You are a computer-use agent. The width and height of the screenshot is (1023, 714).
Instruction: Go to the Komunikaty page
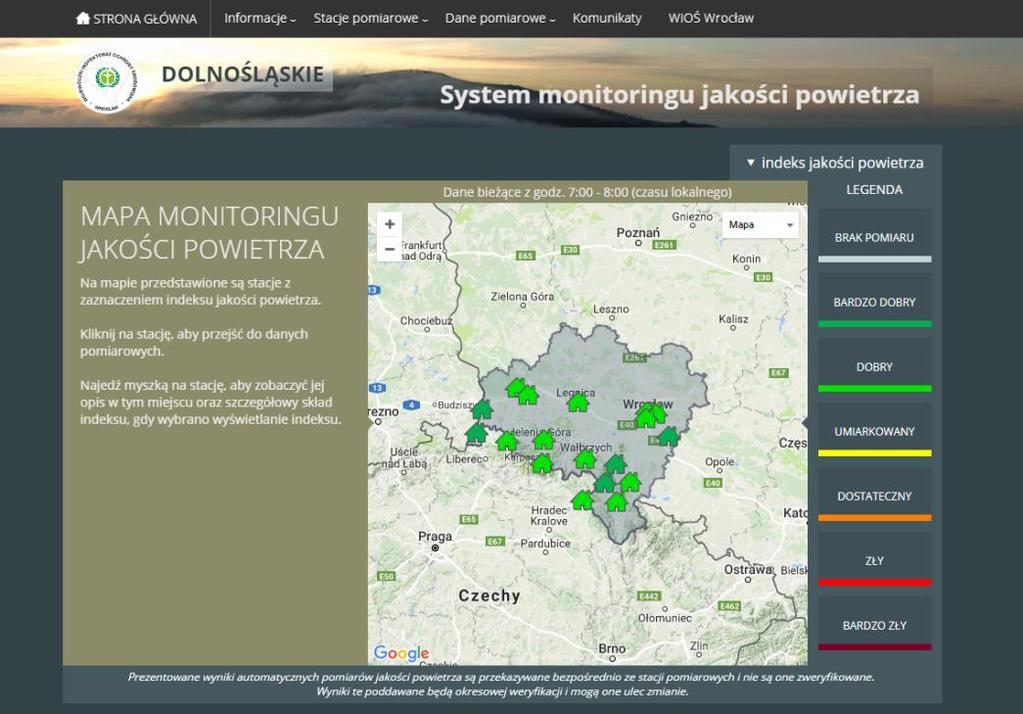(607, 18)
